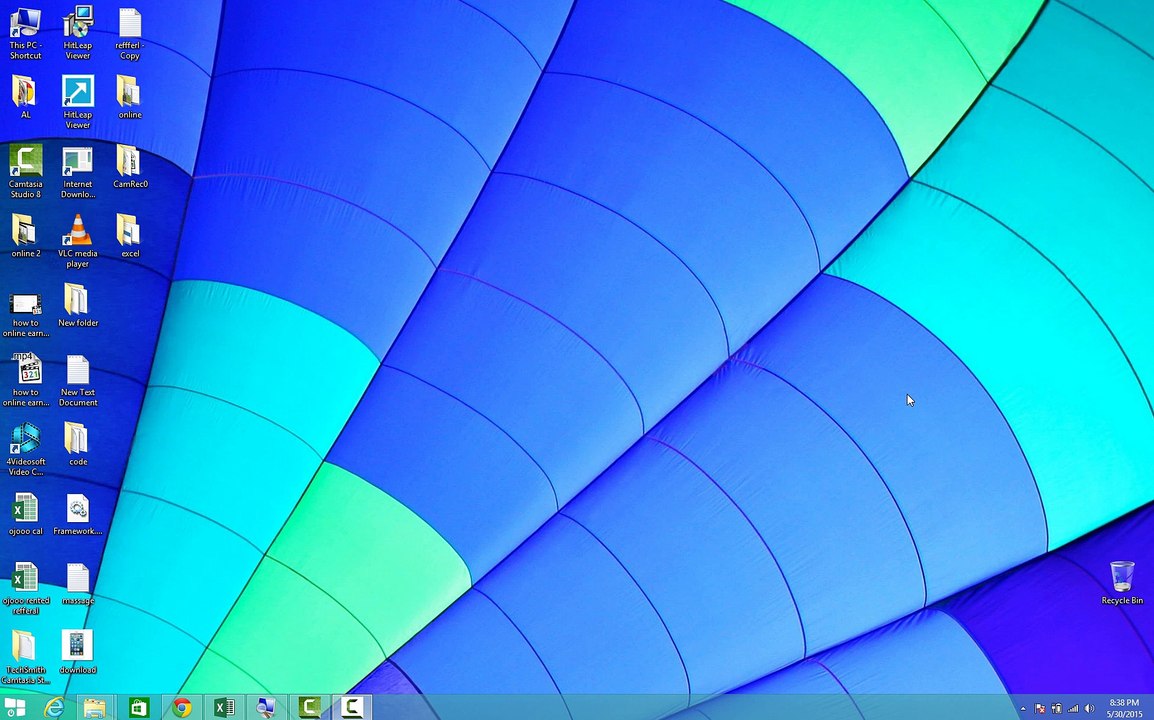Open the VLC media player shortcut
This screenshot has width=1154, height=720.
coord(77,231)
